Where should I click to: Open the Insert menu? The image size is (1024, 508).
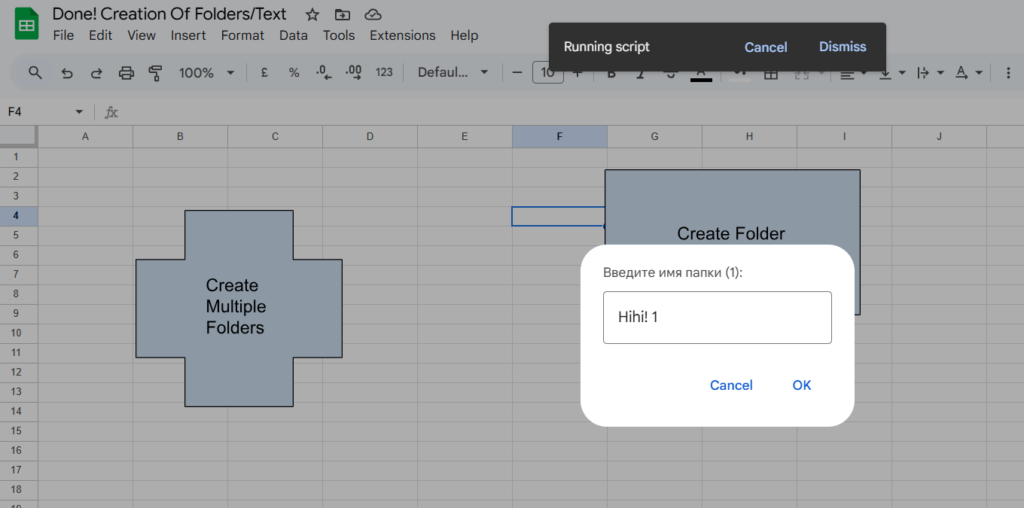pos(189,35)
